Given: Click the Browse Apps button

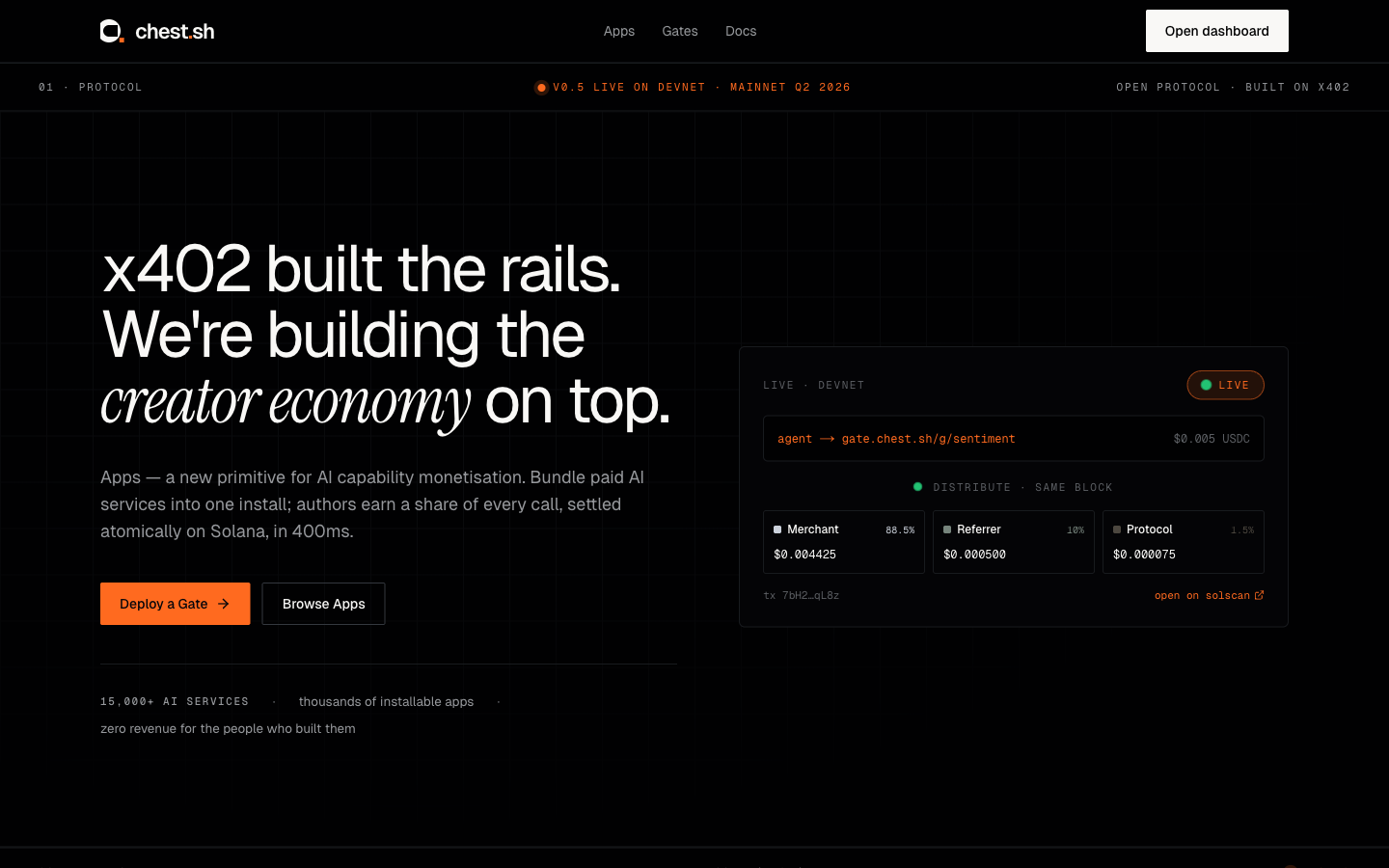Looking at the screenshot, I should click(323, 604).
